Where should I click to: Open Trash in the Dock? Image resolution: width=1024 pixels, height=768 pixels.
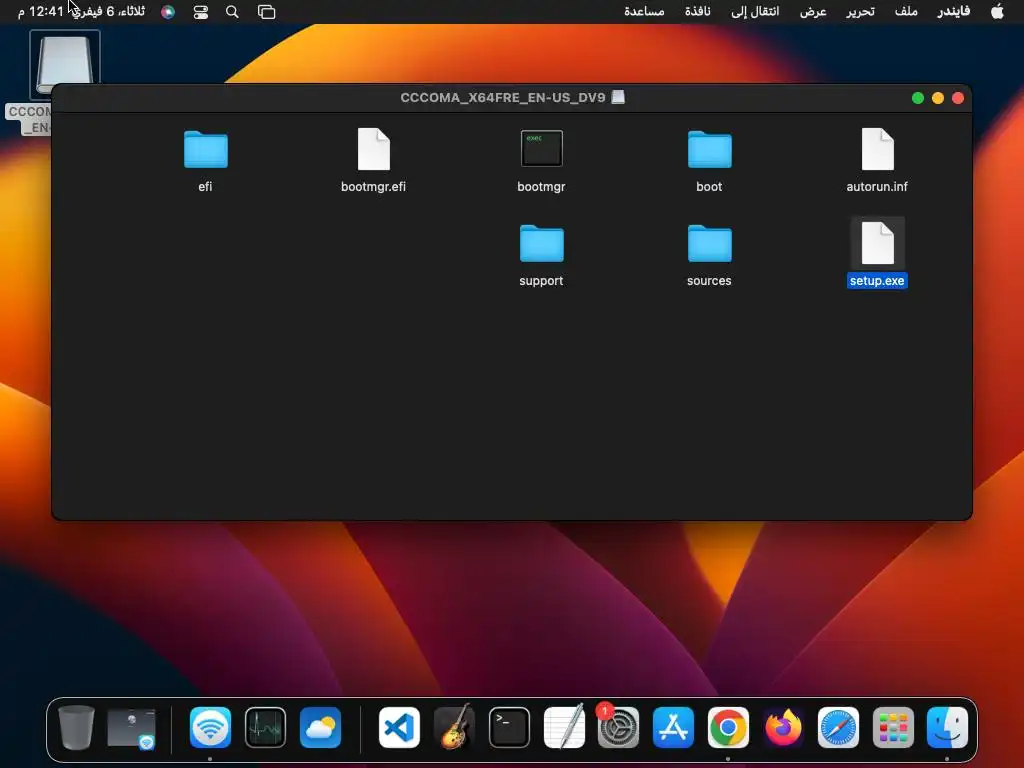pyautogui.click(x=76, y=727)
